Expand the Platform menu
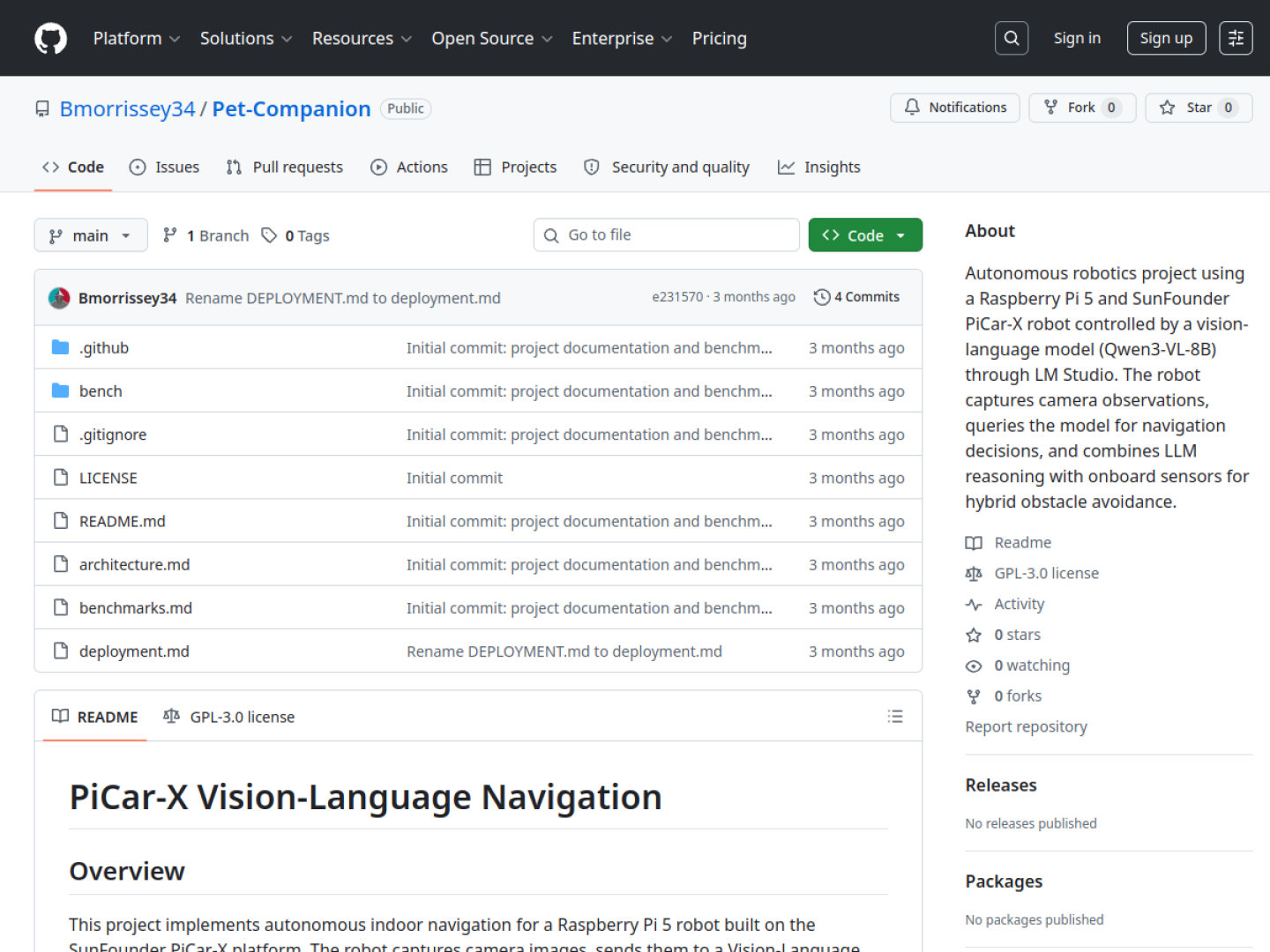 click(x=137, y=38)
